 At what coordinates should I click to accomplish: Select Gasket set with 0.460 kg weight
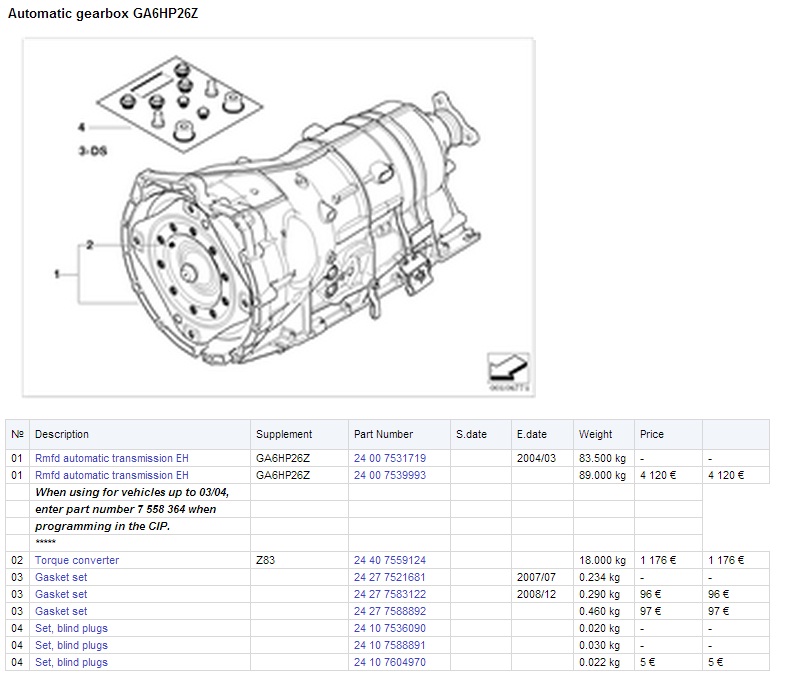(x=61, y=611)
